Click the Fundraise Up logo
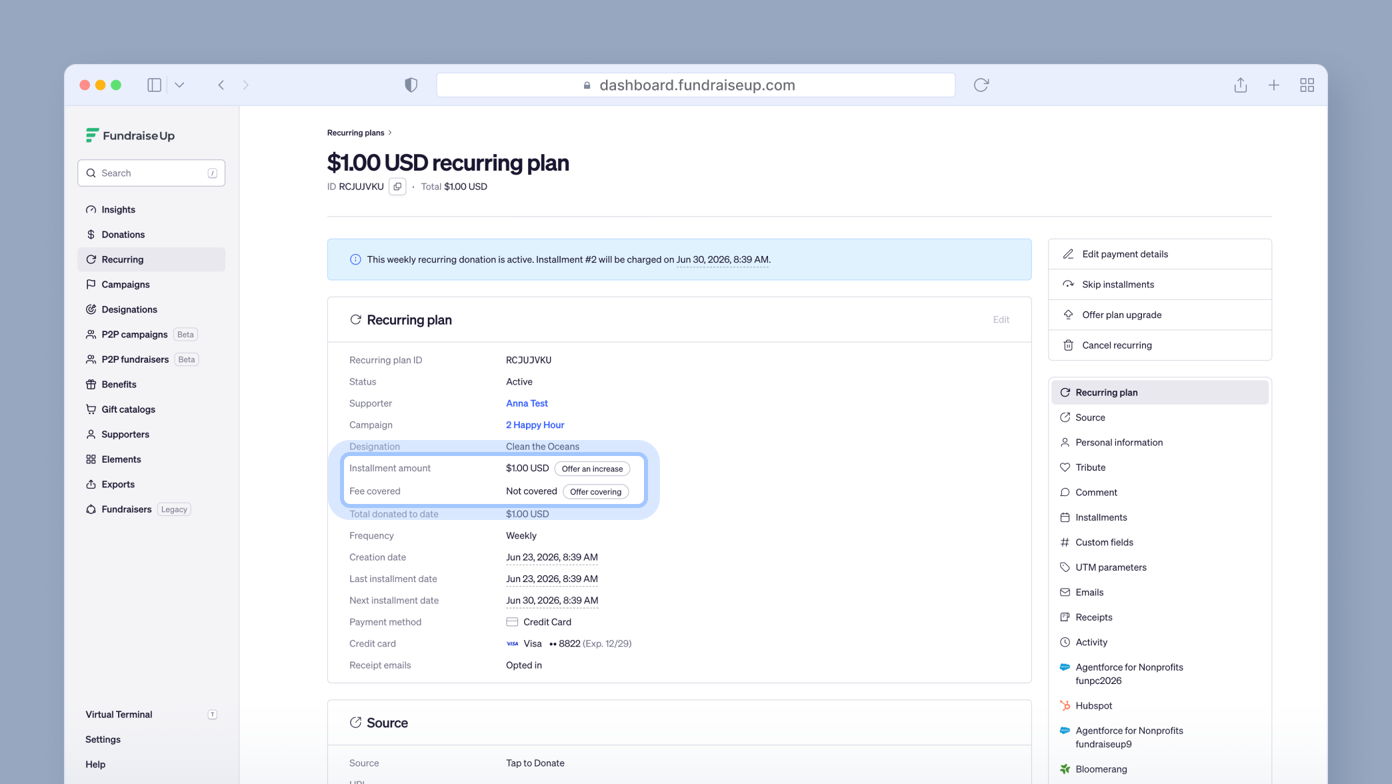Image resolution: width=1392 pixels, height=784 pixels. tap(130, 135)
